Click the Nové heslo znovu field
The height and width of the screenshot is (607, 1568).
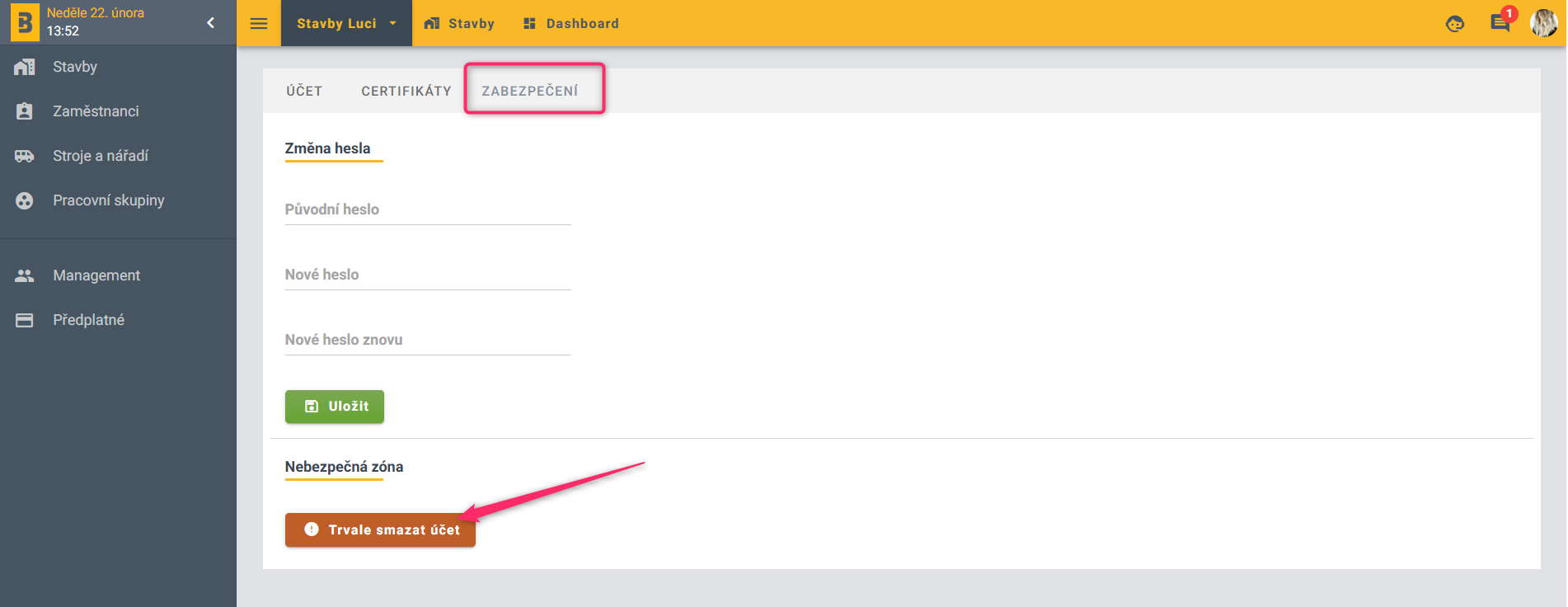427,341
